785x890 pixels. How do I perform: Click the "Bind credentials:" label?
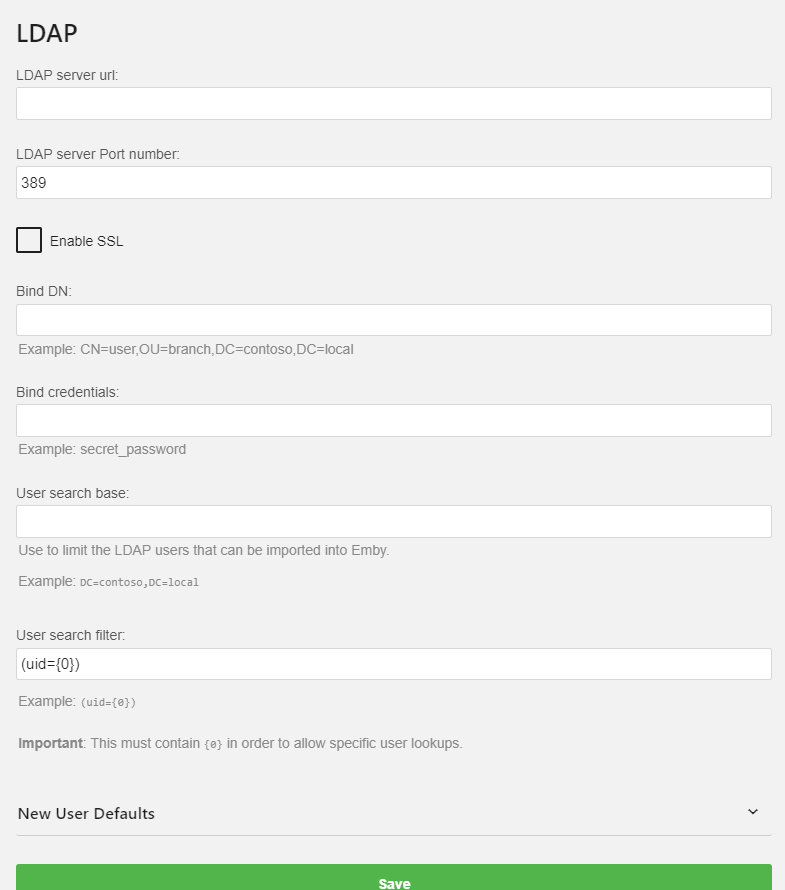pyautogui.click(x=68, y=392)
